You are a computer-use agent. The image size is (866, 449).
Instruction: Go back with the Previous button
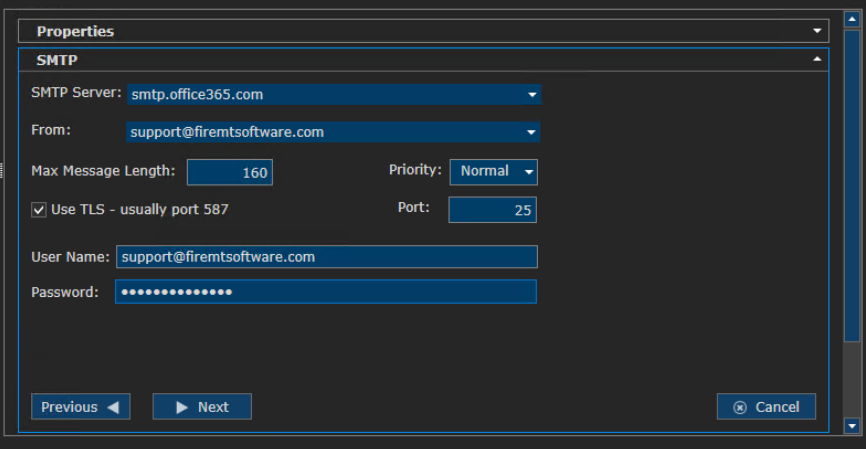81,406
